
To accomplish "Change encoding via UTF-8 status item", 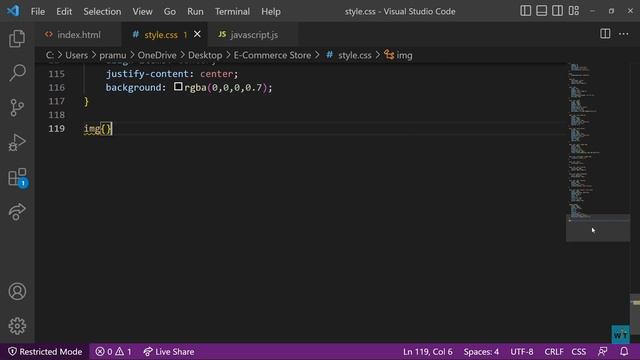I will (522, 351).
